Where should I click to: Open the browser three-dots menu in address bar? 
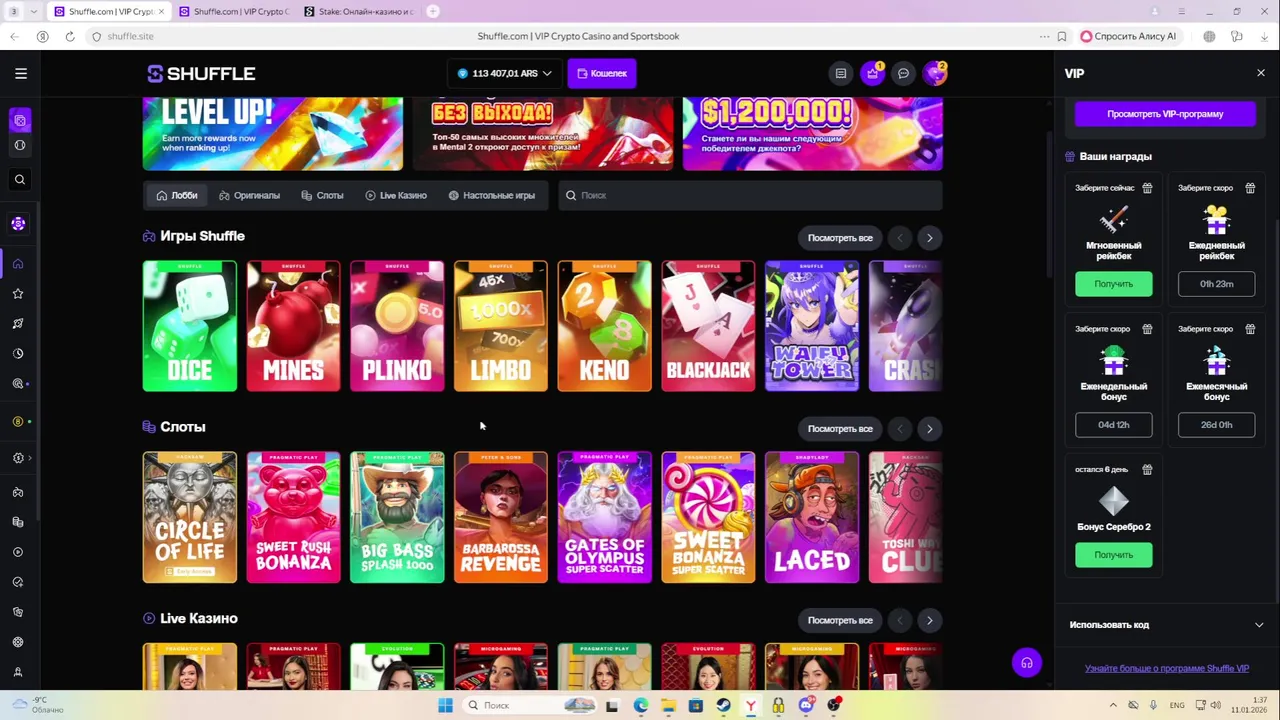coord(1044,36)
